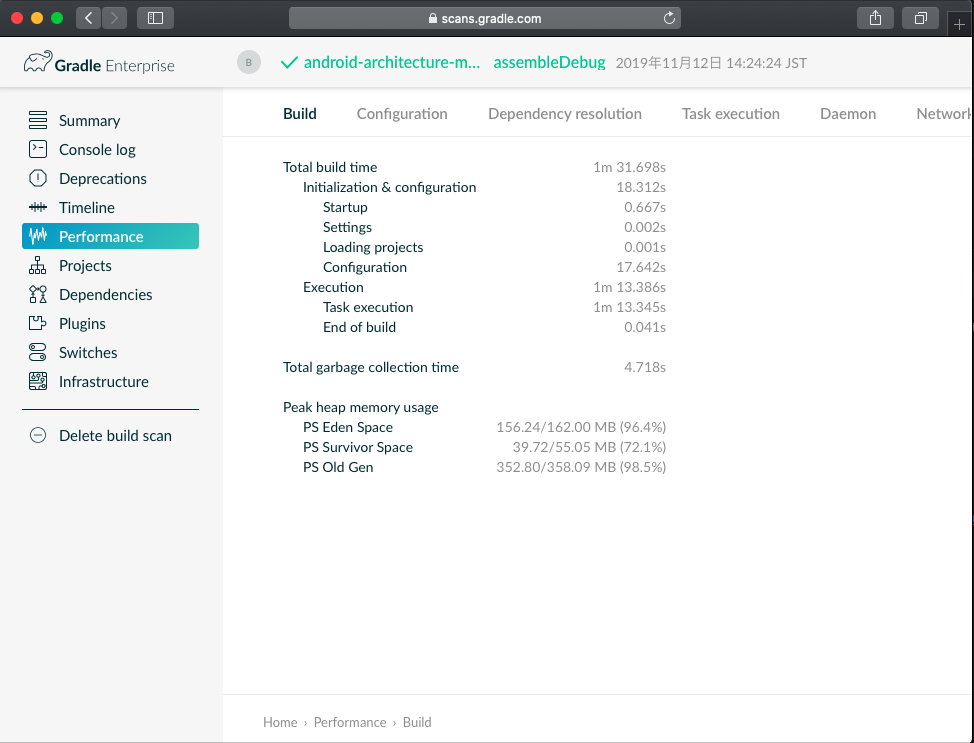Click the Task execution 1m 13.345s value

pyautogui.click(x=629, y=307)
